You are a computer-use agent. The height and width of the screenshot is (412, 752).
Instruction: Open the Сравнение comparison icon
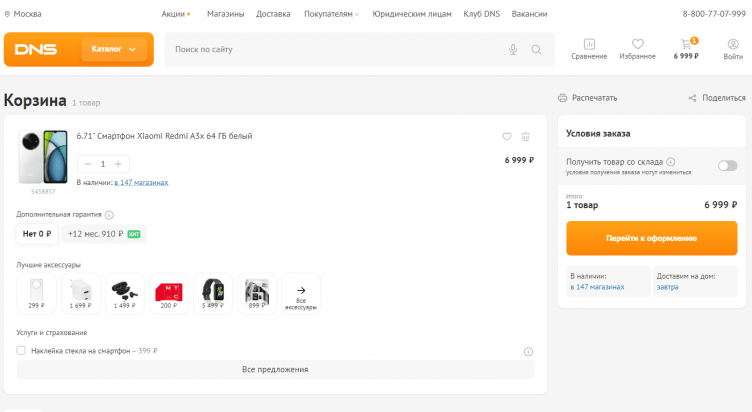tap(589, 45)
